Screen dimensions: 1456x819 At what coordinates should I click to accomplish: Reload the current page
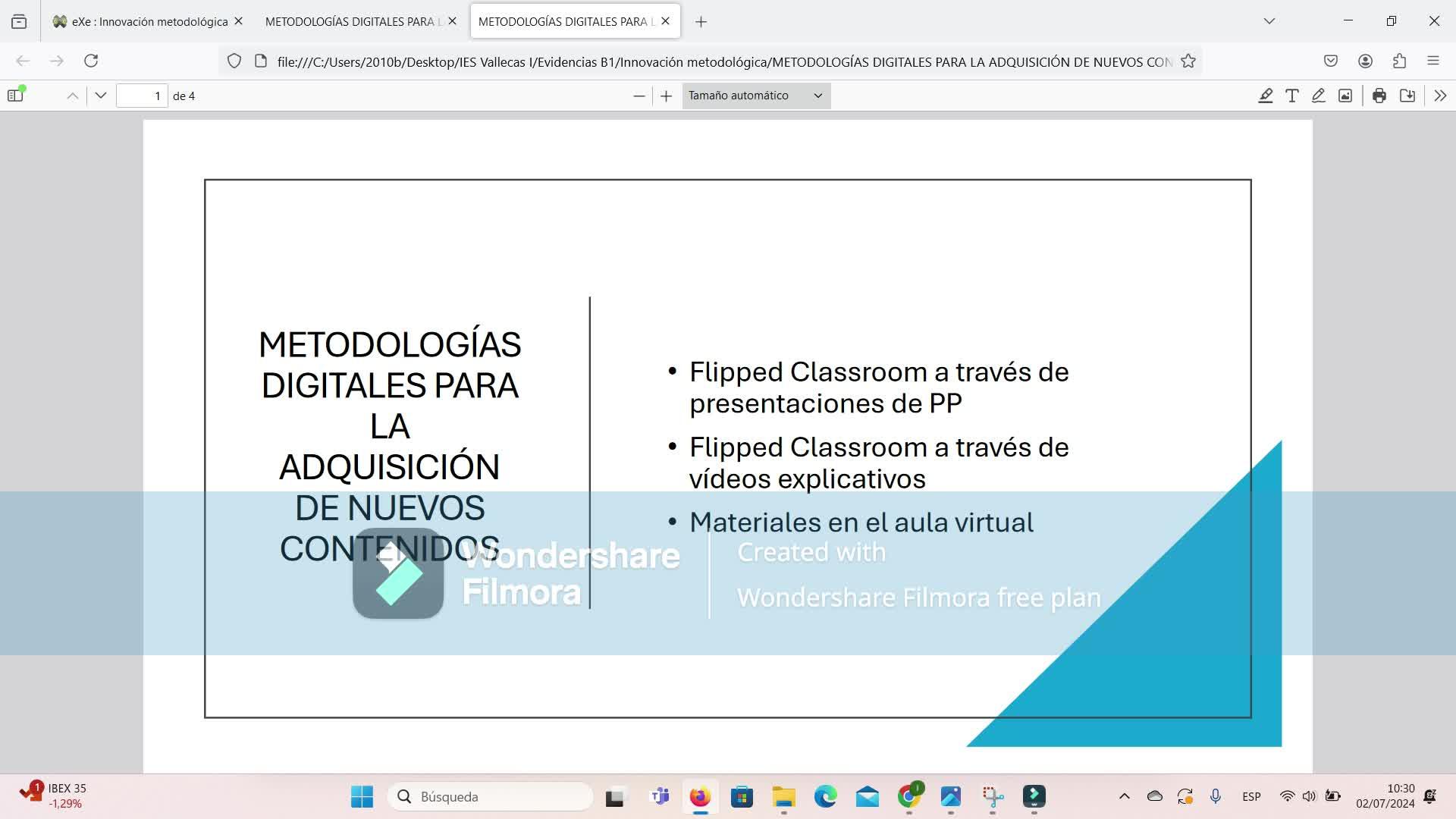pos(91,61)
